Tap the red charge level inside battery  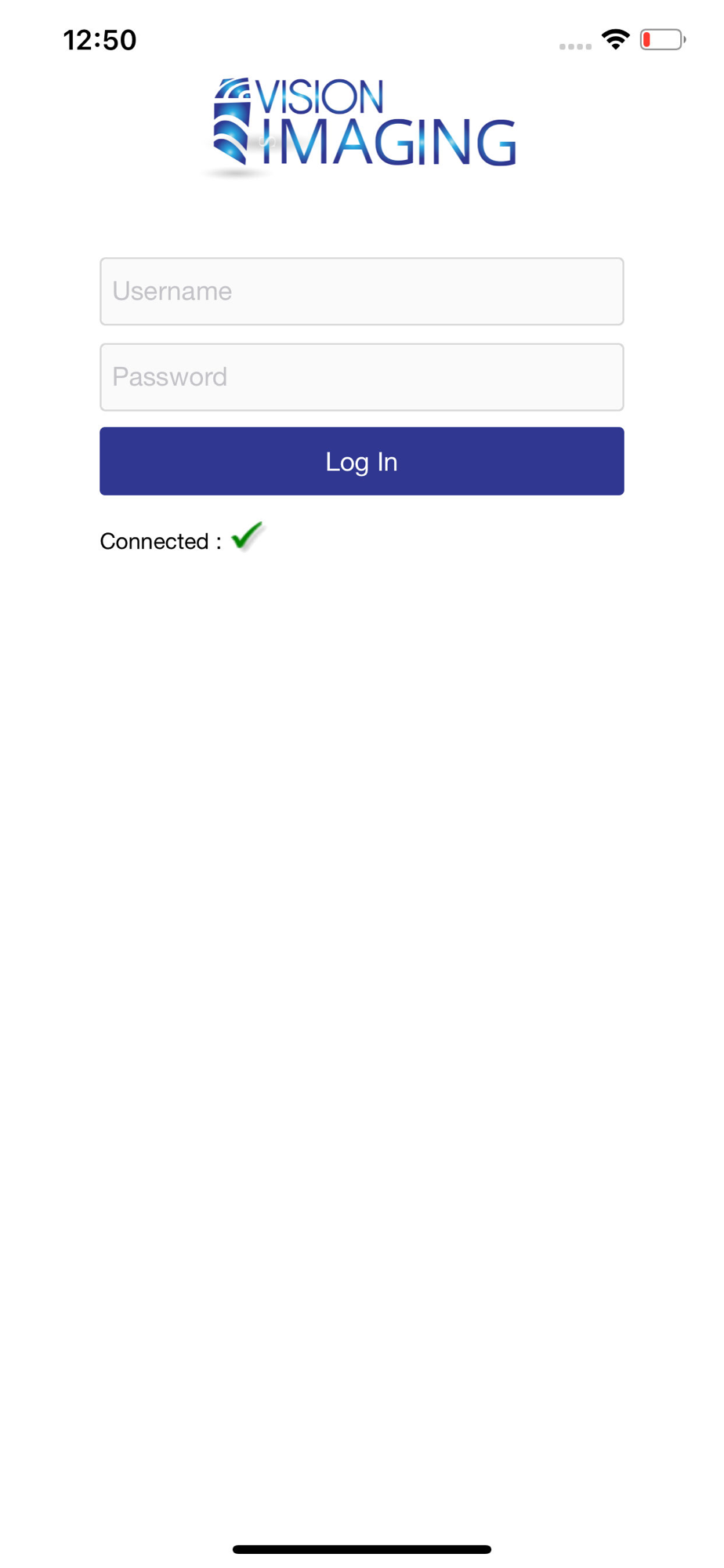[x=647, y=39]
